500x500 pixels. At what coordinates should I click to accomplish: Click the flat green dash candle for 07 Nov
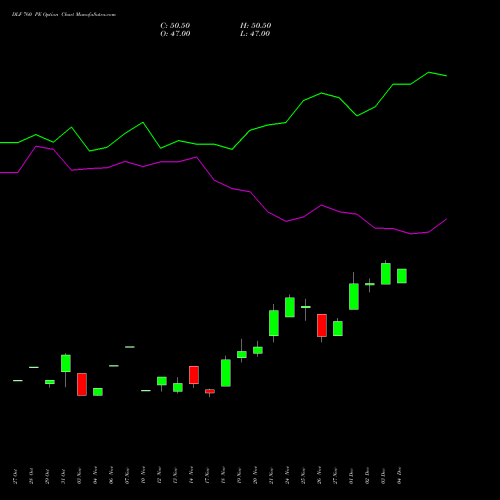130,347
